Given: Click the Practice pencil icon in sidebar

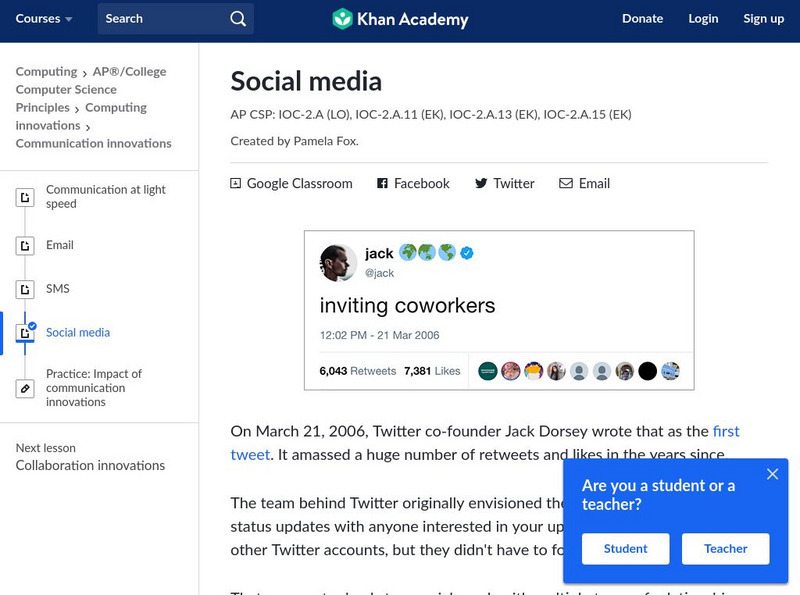Looking at the screenshot, I should [x=25, y=388].
